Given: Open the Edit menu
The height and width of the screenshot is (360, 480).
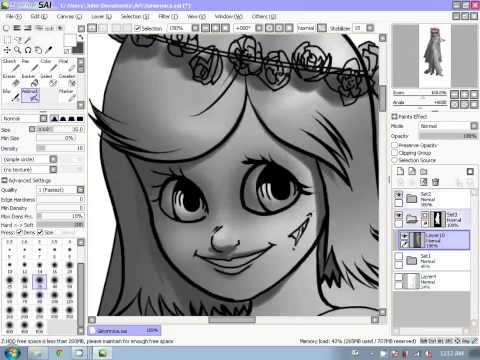Looking at the screenshot, I should pyautogui.click(x=39, y=17).
